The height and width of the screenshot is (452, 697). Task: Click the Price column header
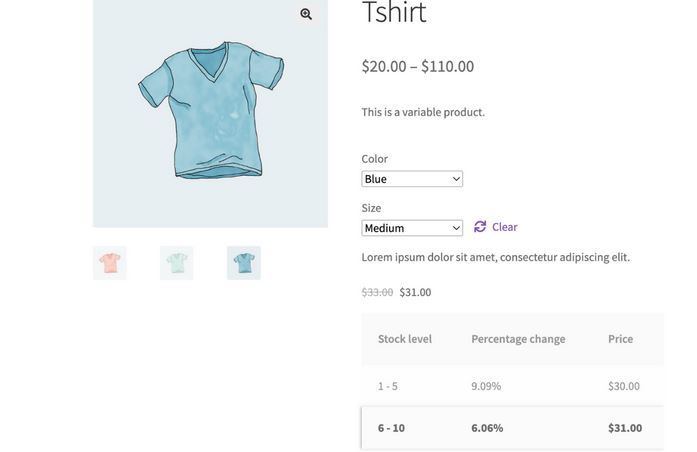click(x=621, y=339)
